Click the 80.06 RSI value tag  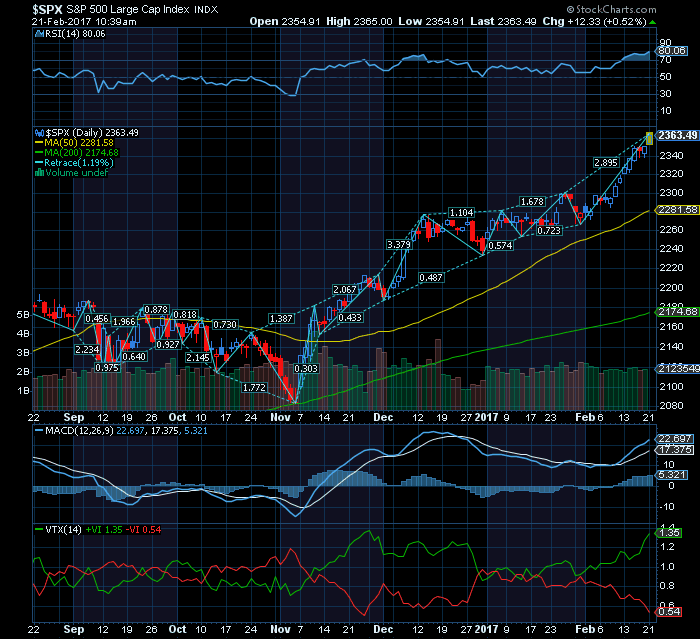[x=672, y=51]
